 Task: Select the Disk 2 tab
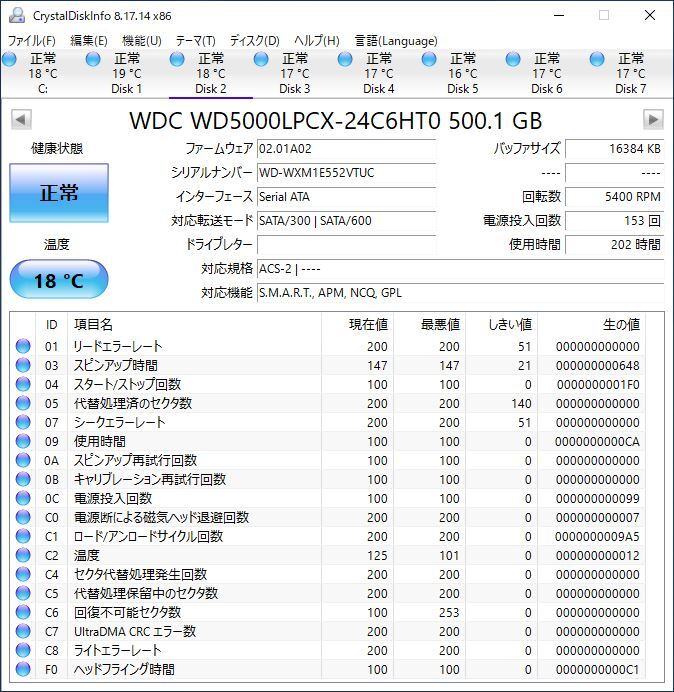(x=211, y=74)
